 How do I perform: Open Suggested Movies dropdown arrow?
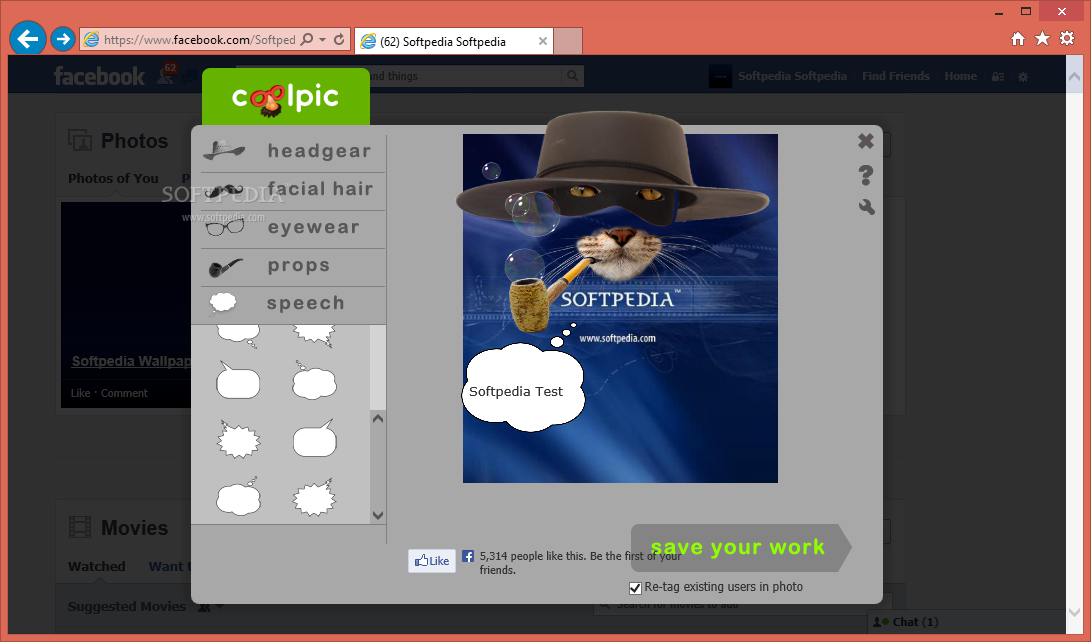[x=219, y=607]
